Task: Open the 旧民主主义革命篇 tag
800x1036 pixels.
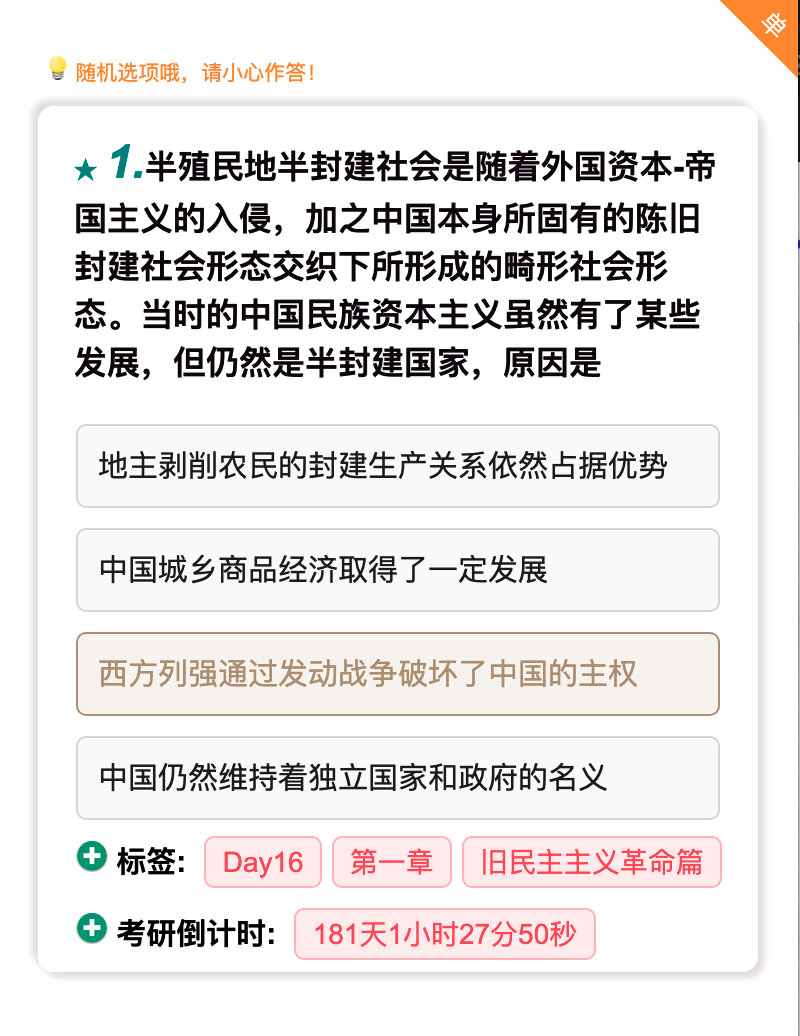Action: [592, 862]
